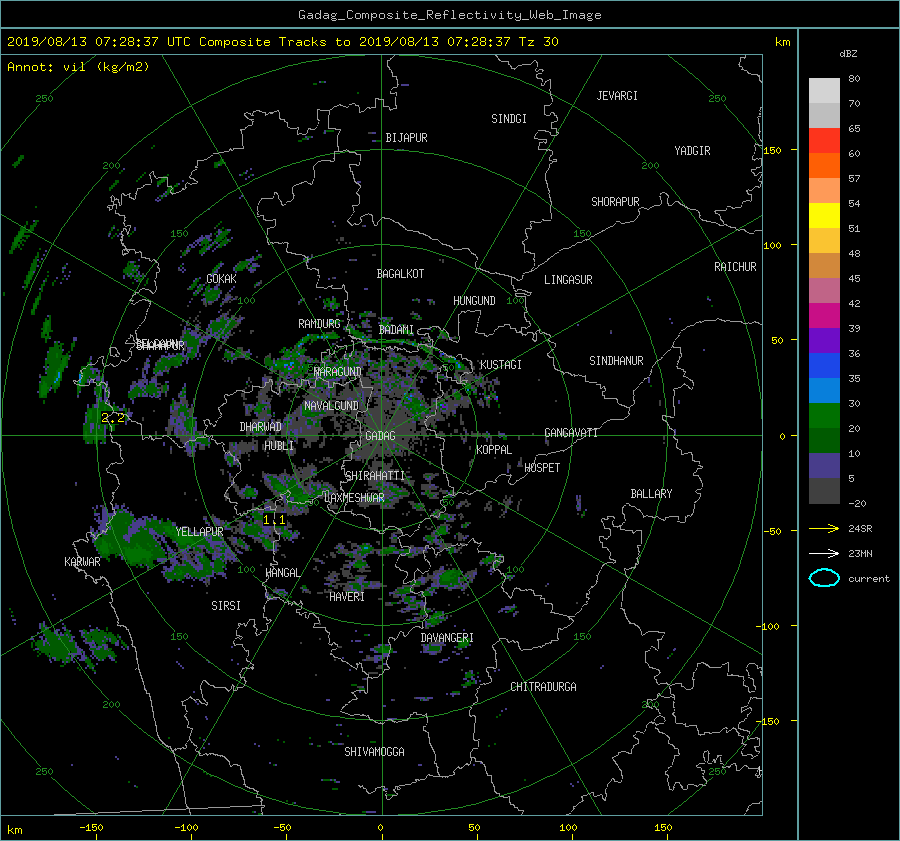900x841 pixels.
Task: Click the 80 dBZ light gray swatch
Action: pyautogui.click(x=824, y=90)
